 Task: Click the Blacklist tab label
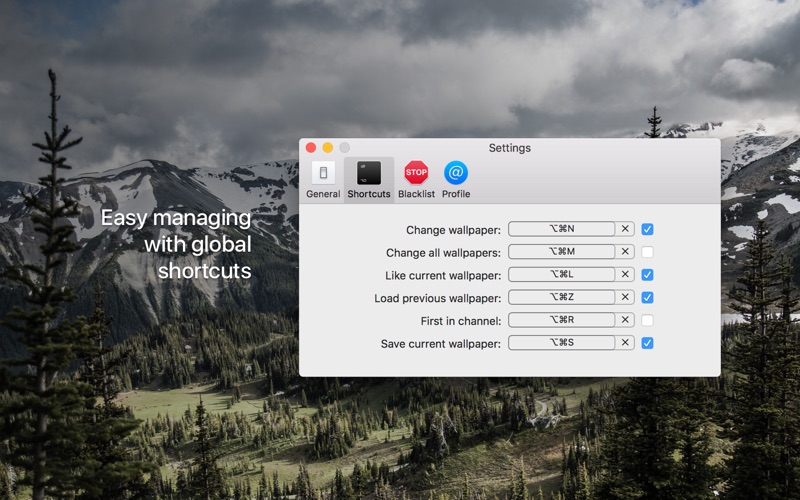tap(416, 194)
